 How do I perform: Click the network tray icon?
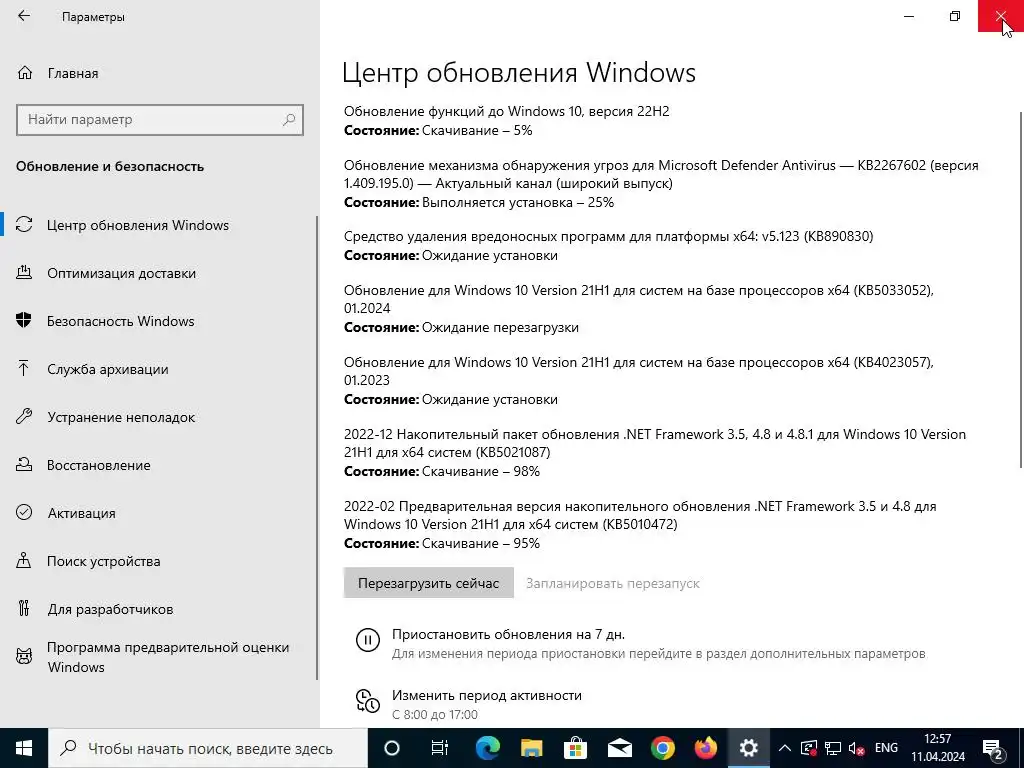833,748
